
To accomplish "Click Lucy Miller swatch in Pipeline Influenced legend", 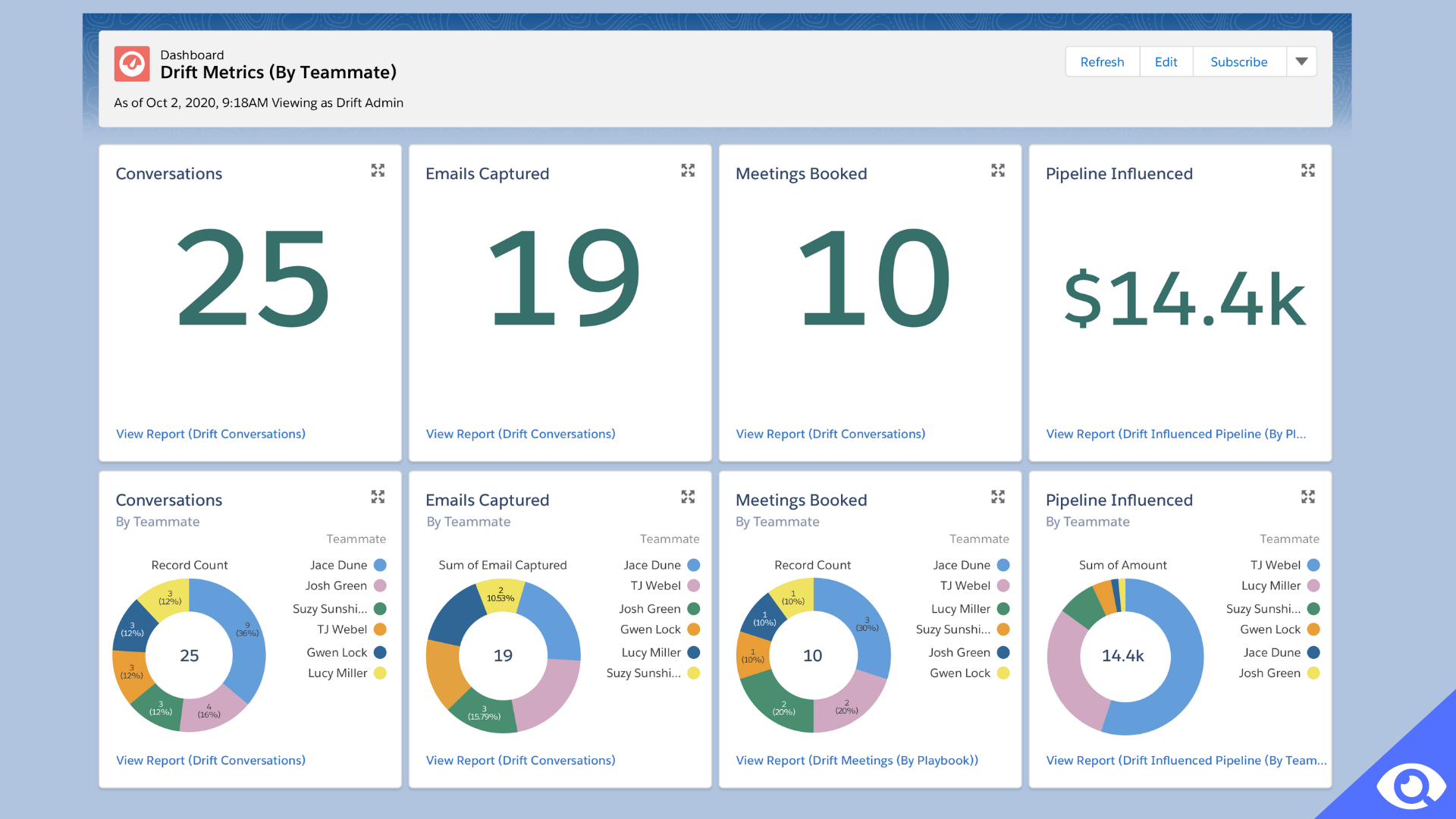I will click(x=1313, y=585).
